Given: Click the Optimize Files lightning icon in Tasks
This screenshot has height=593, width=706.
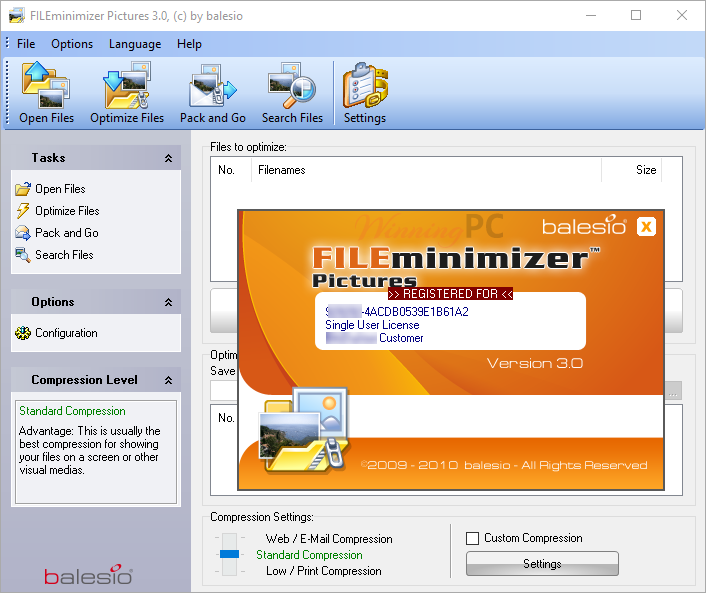Looking at the screenshot, I should coord(23,211).
